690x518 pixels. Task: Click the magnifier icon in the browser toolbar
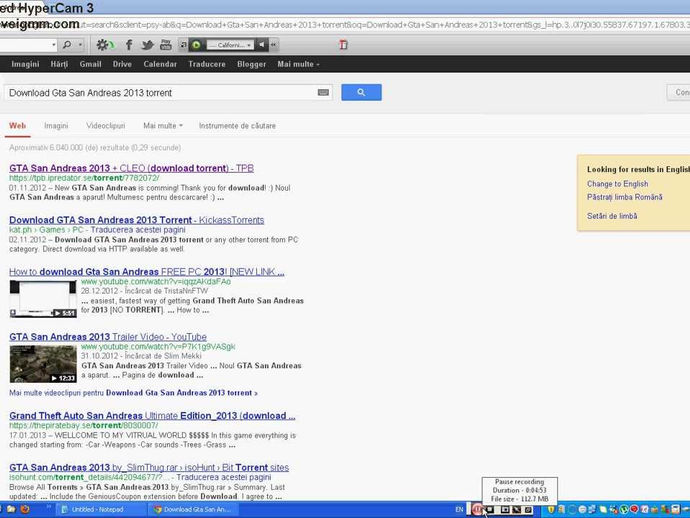coord(67,44)
